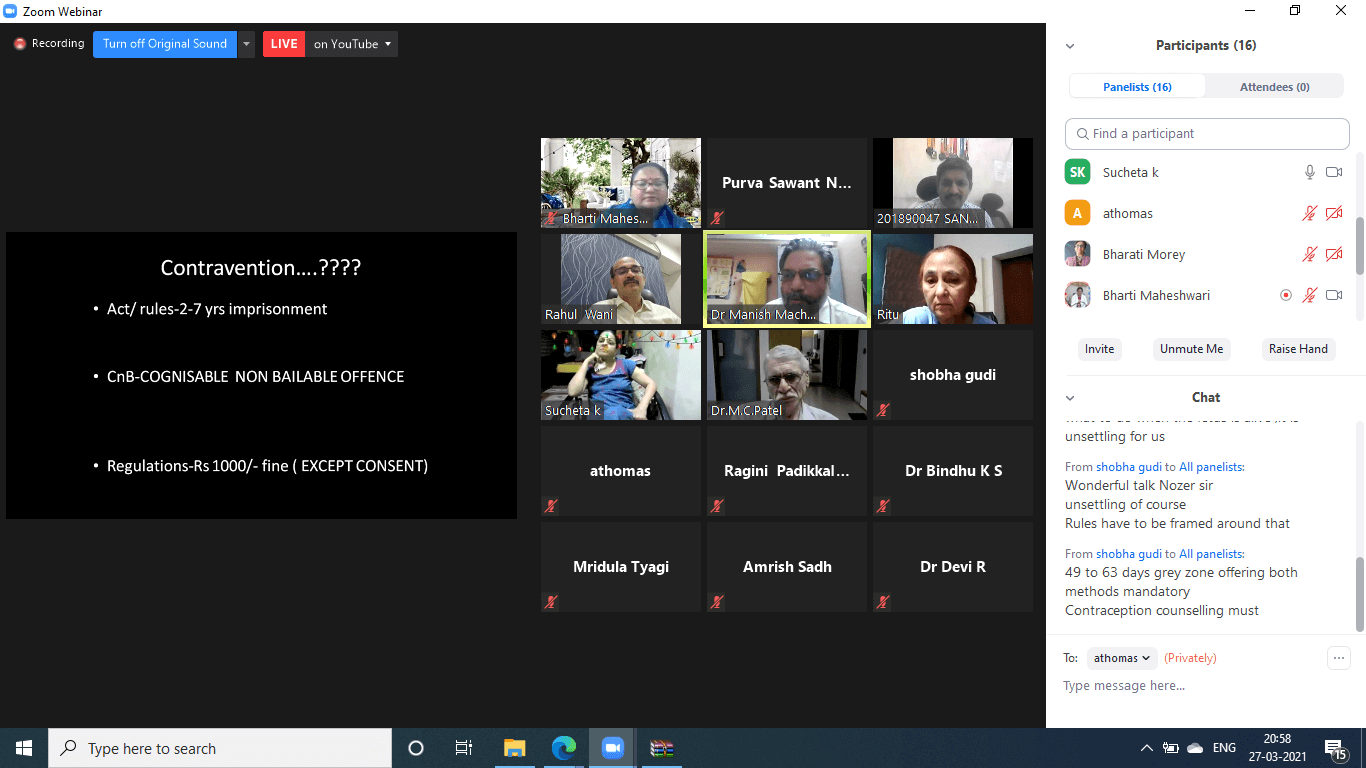
Task: Toggle Bharati Morey's muted microphone
Action: [1309, 254]
